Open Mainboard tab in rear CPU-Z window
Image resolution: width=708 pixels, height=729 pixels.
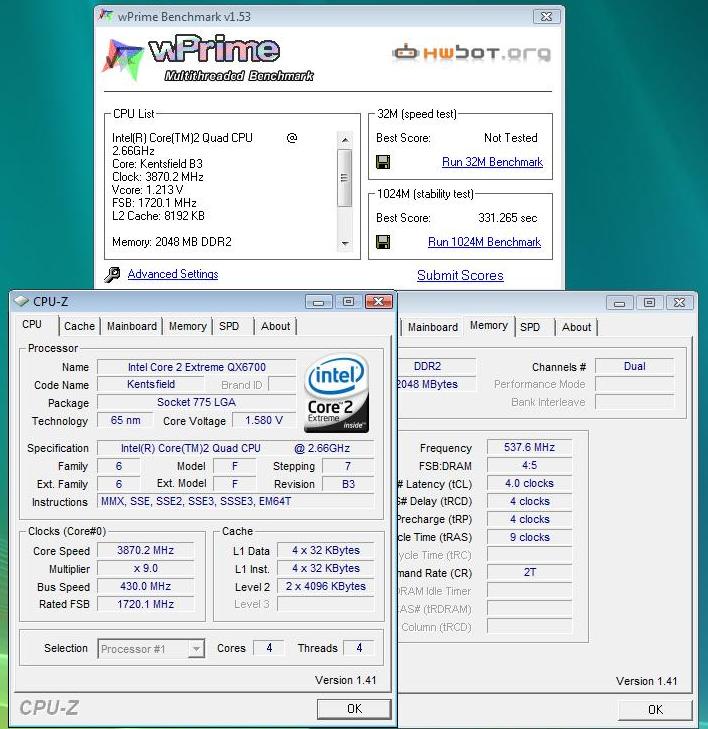tap(432, 327)
